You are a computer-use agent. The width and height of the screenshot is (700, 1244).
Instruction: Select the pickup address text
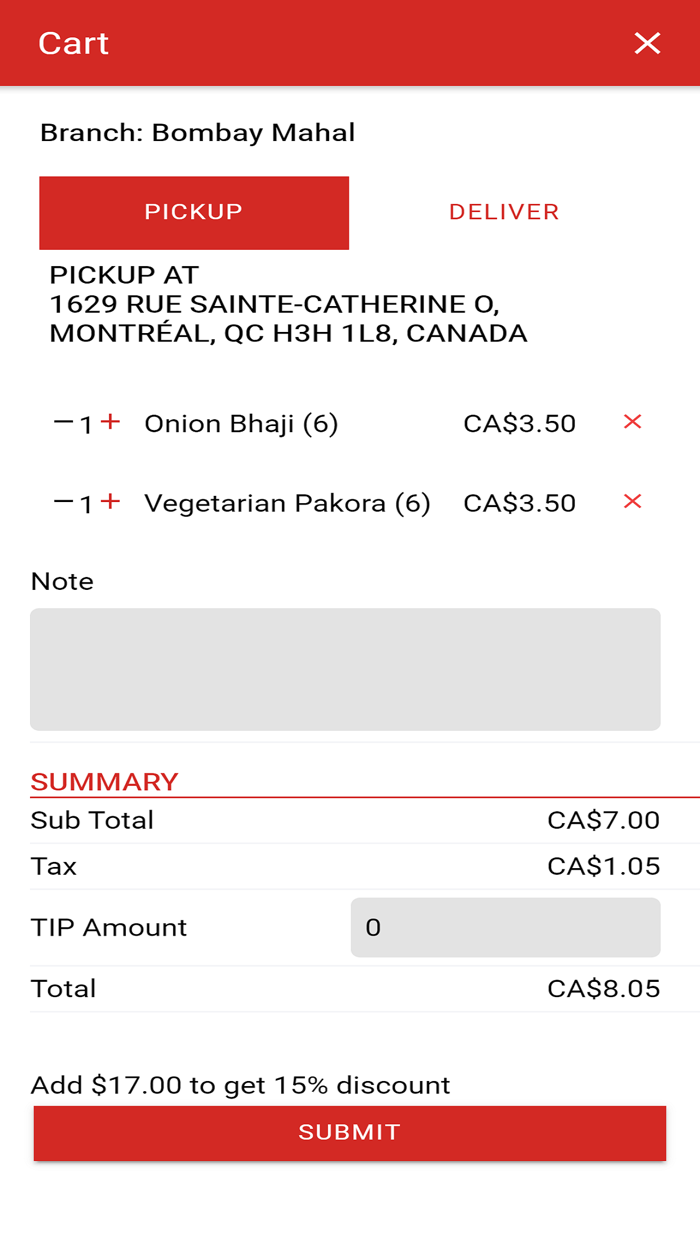coord(289,304)
